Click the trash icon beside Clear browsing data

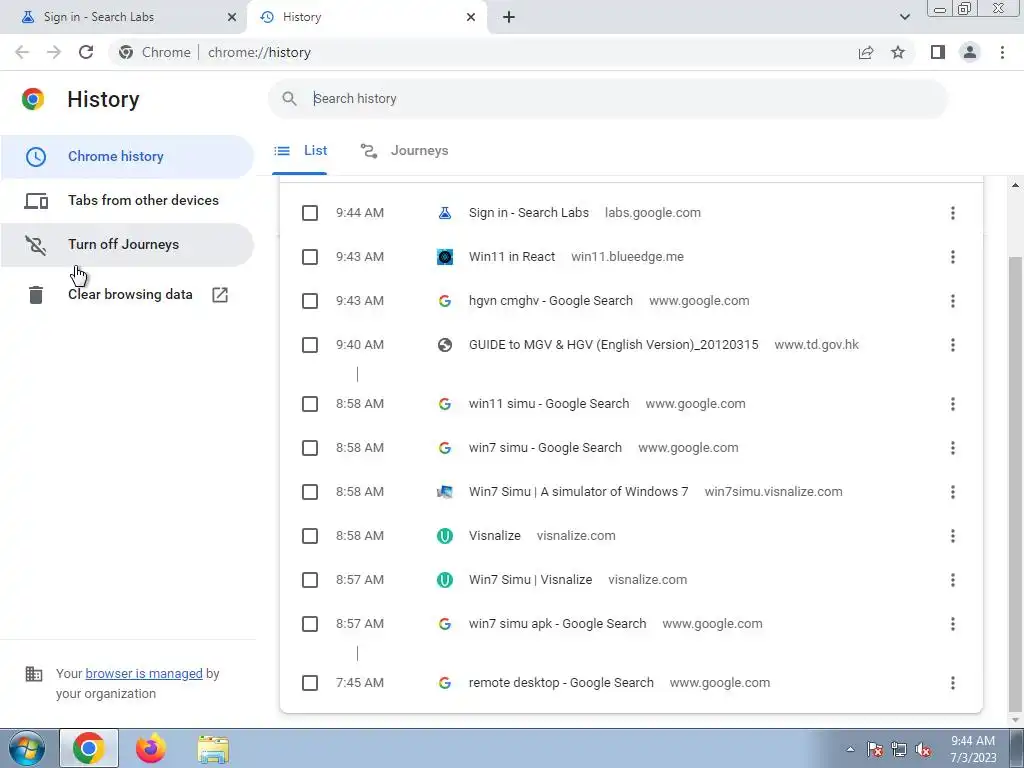[36, 295]
